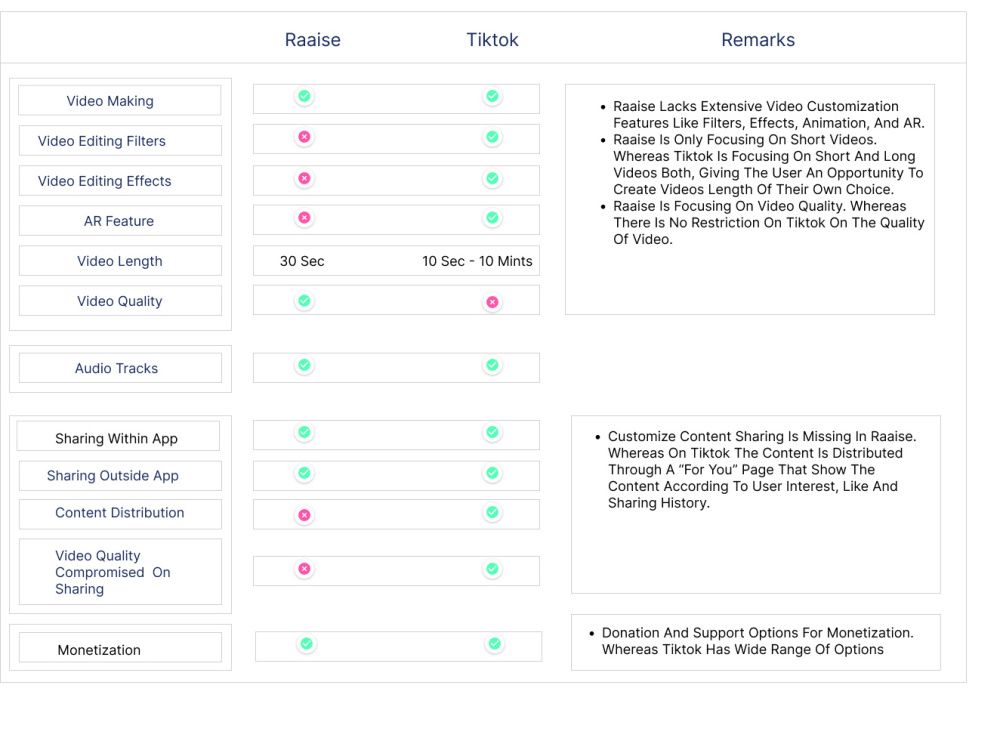Click Raaise red cross for Video Editing Filters
This screenshot has width=1000, height=750.
coord(305,136)
